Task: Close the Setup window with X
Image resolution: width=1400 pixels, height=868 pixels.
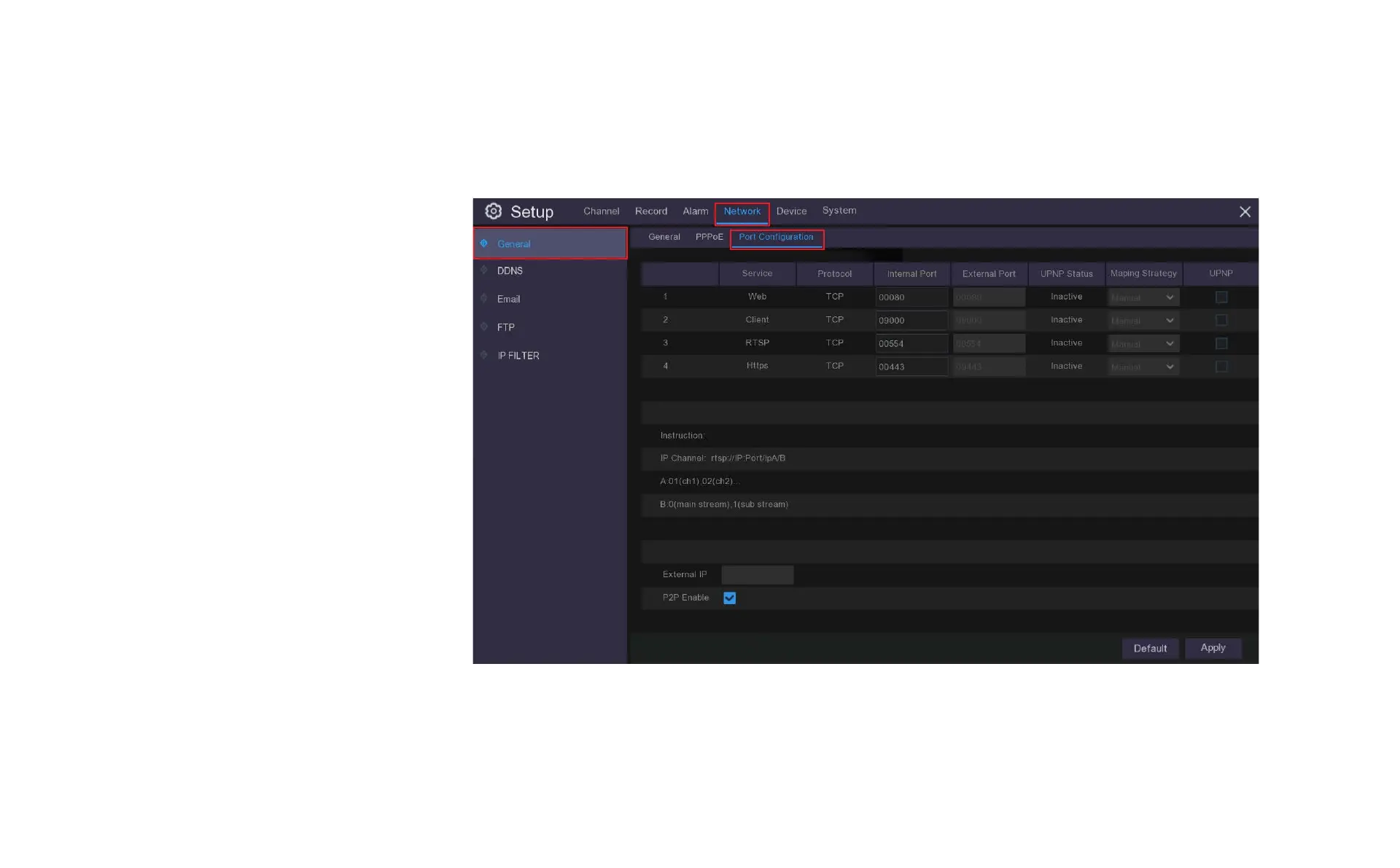Action: coord(1245,212)
